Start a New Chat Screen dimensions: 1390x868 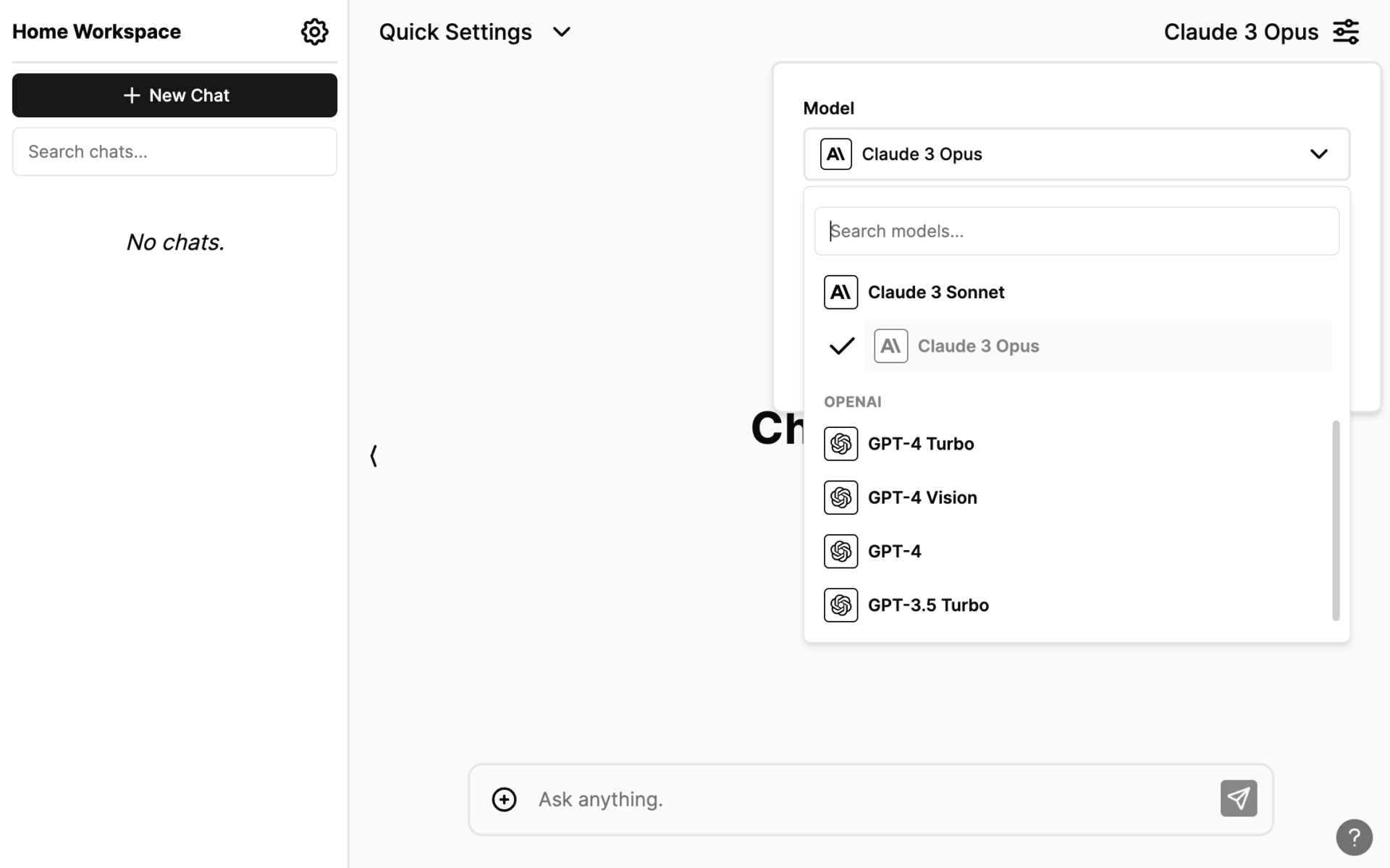(174, 95)
